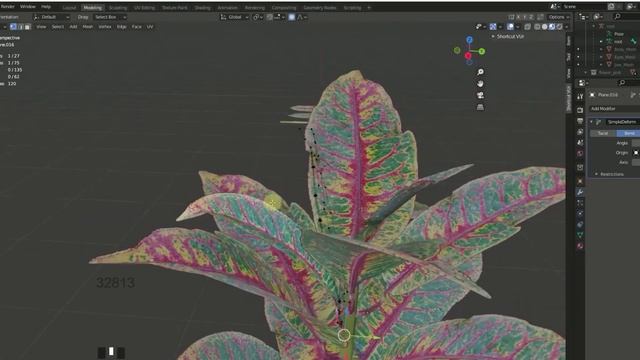Open the Particles properties tab icon
Screen dimensions: 640x360
tap(580, 203)
